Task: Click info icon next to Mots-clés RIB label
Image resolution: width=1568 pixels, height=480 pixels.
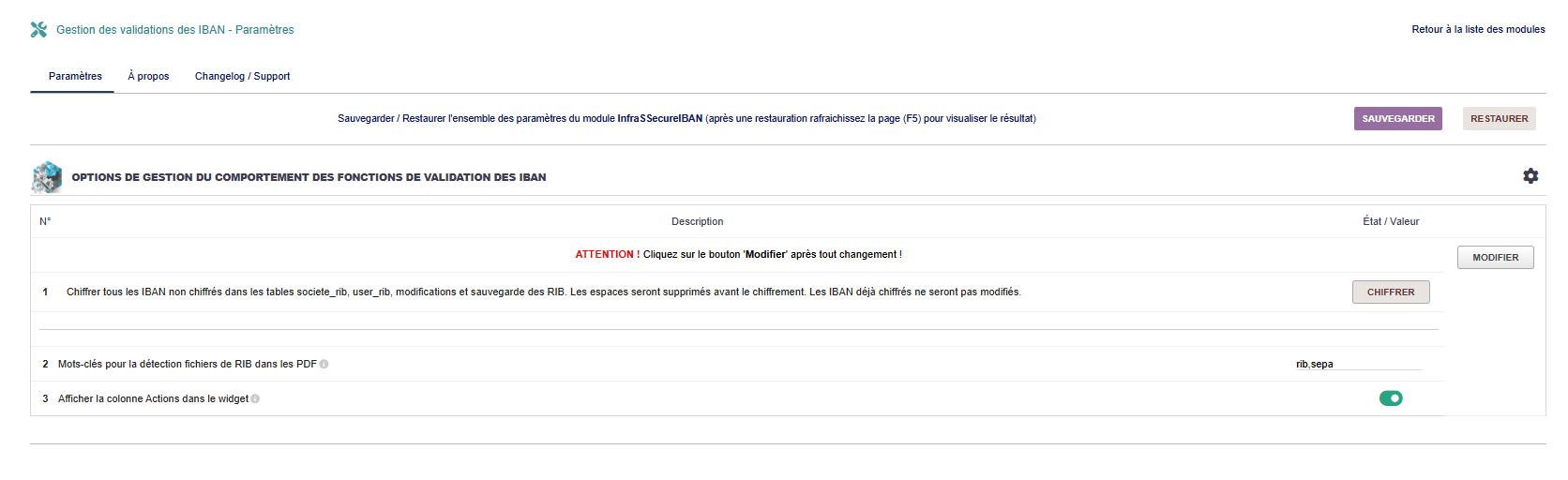Action: tap(324, 365)
